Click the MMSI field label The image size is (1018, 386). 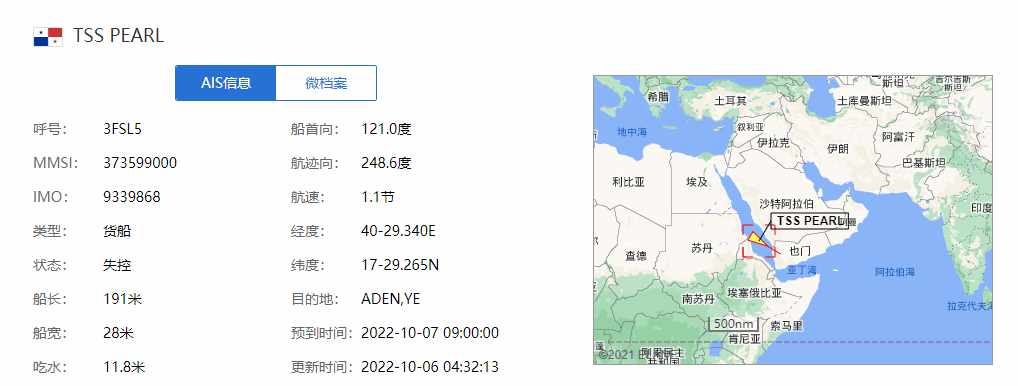click(55, 163)
